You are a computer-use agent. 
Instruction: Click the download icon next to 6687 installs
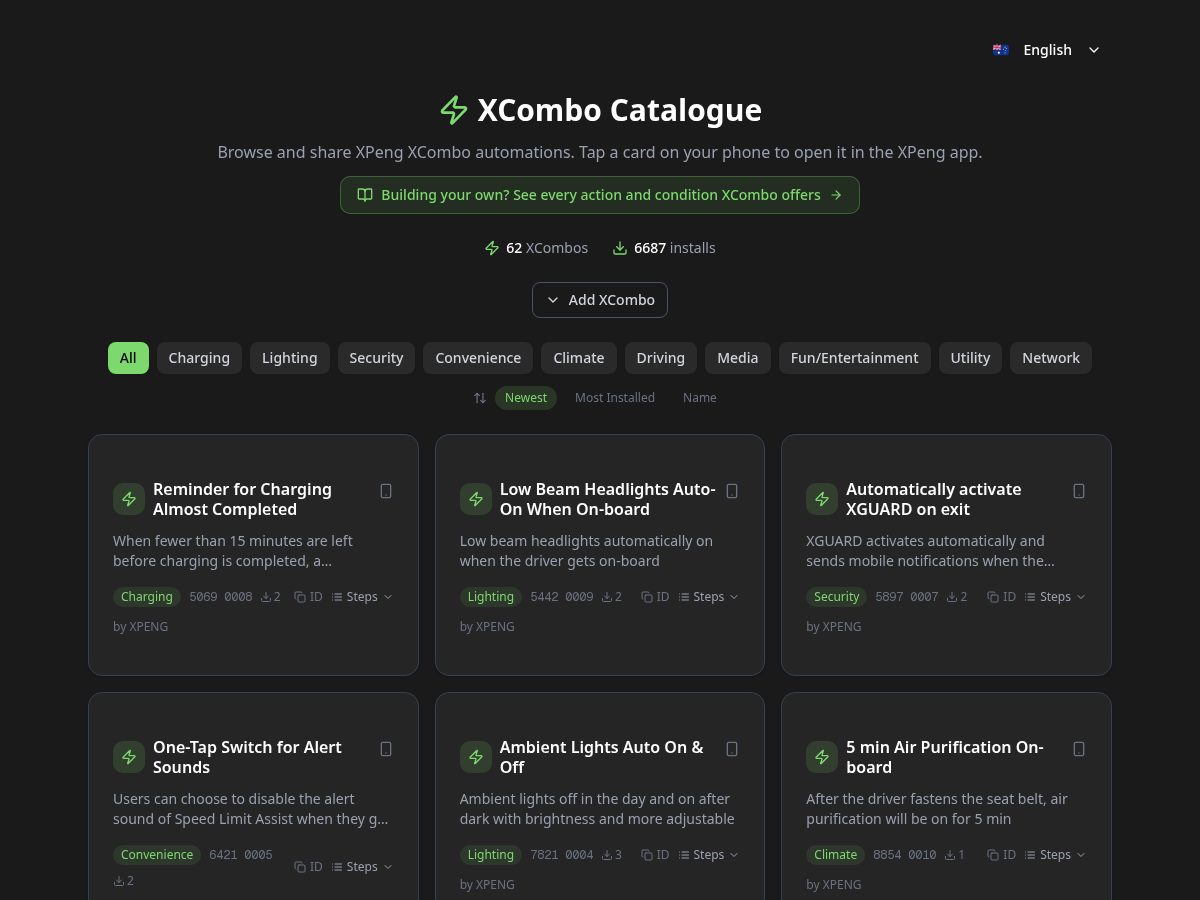pos(620,248)
